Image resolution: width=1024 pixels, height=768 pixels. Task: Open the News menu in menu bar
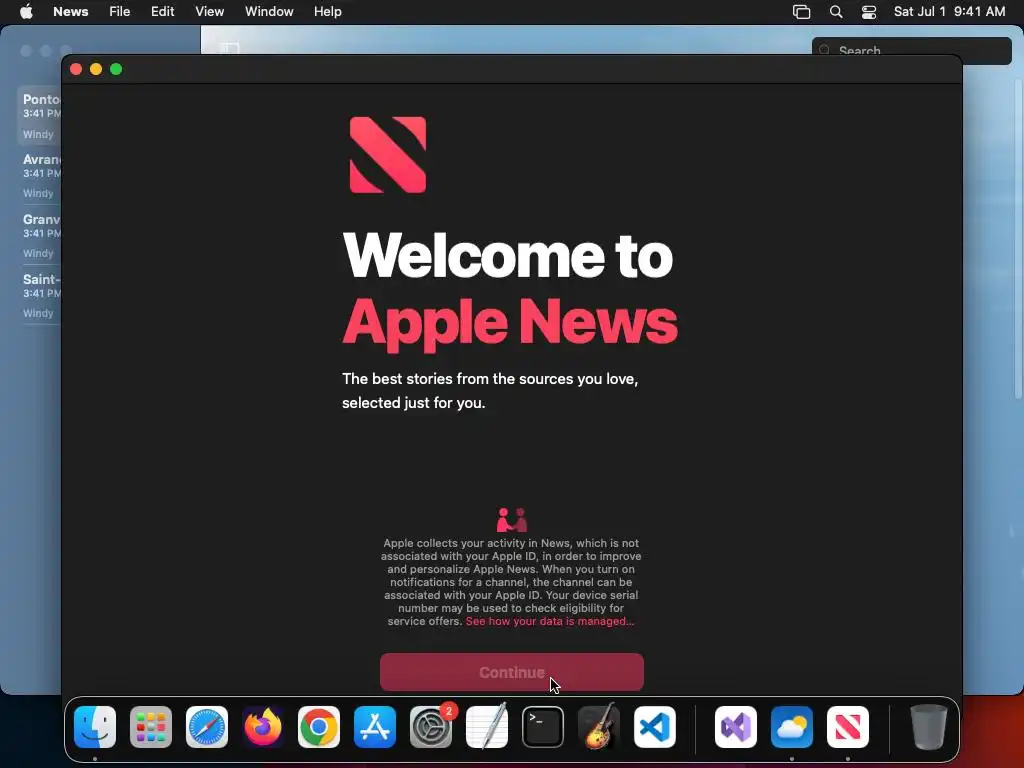pyautogui.click(x=71, y=12)
